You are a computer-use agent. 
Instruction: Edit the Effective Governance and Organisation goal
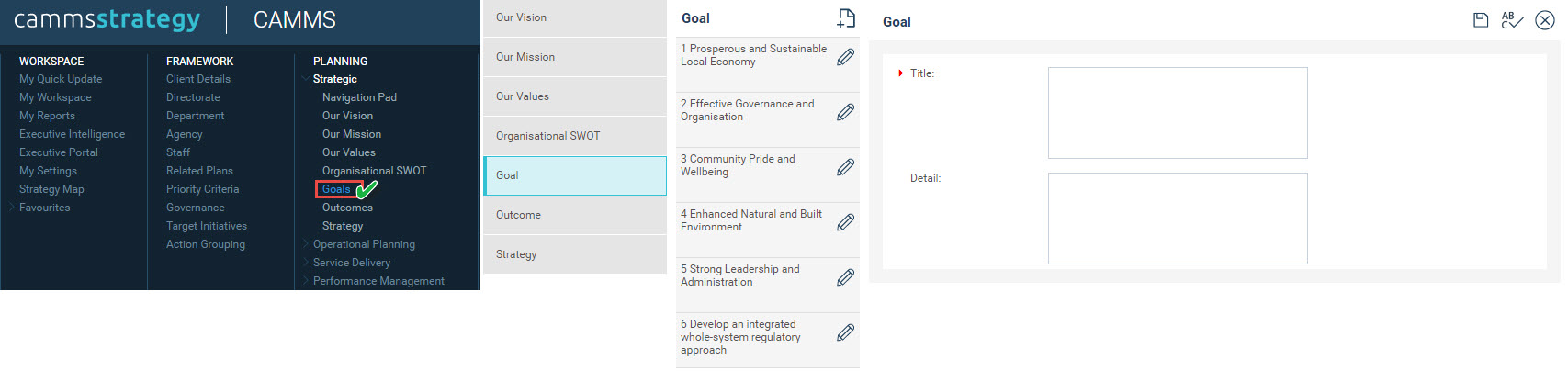(846, 112)
